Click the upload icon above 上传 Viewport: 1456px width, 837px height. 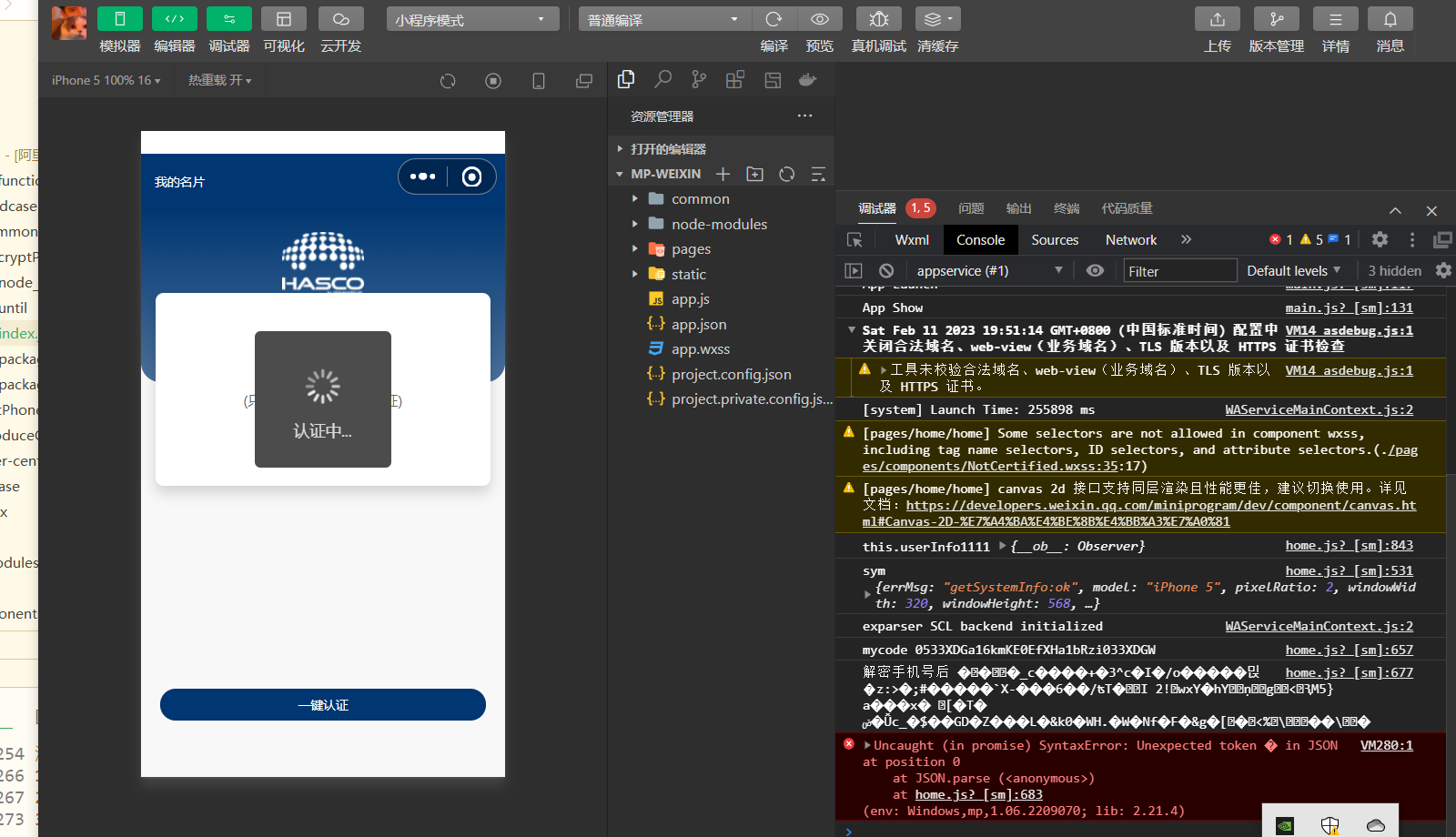(1217, 19)
